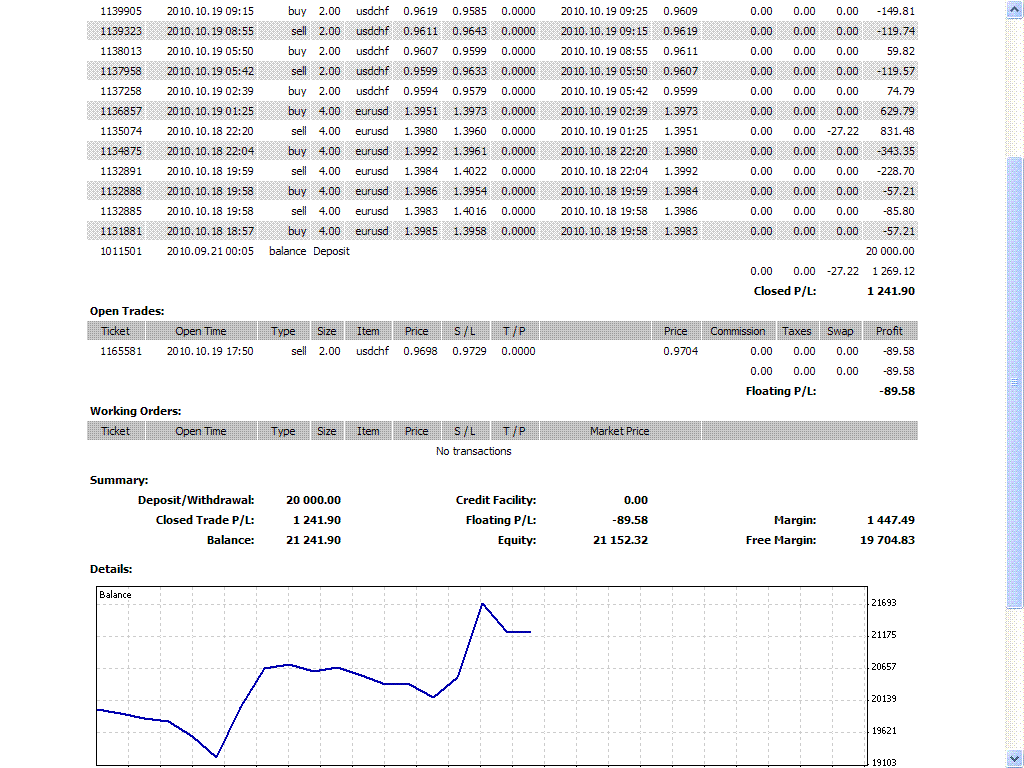Click the Equity value 21 152.32
Screen dimensions: 1024x768
(620, 540)
